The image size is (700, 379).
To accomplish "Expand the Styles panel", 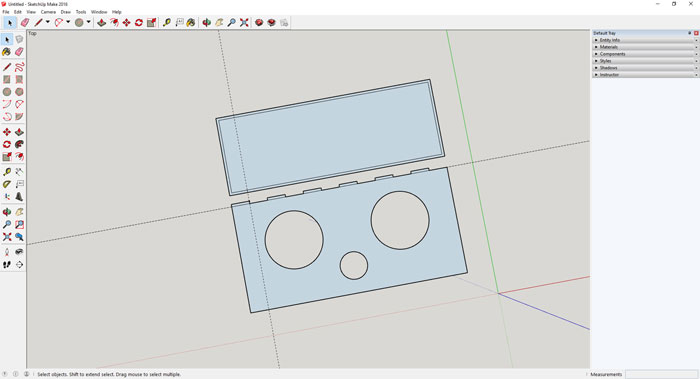I will 645,61.
